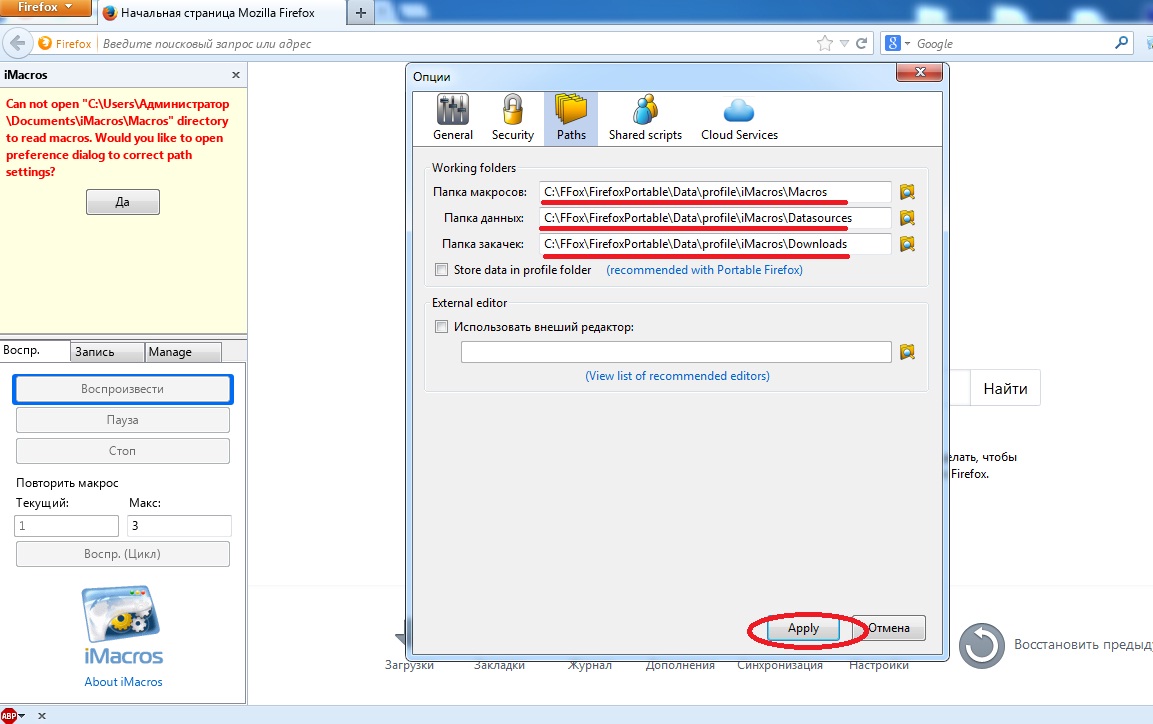
Task: Open recommended with Portable Firefox link
Action: [704, 270]
